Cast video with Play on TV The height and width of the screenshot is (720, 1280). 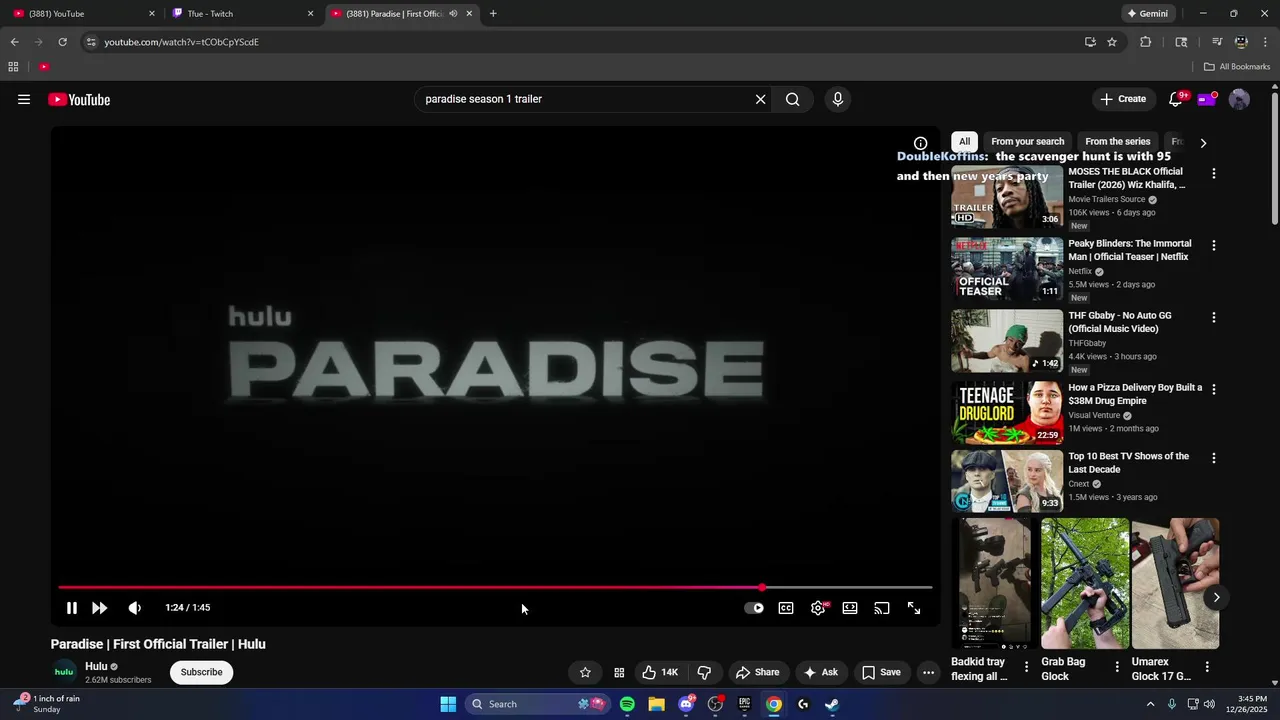[x=882, y=608]
